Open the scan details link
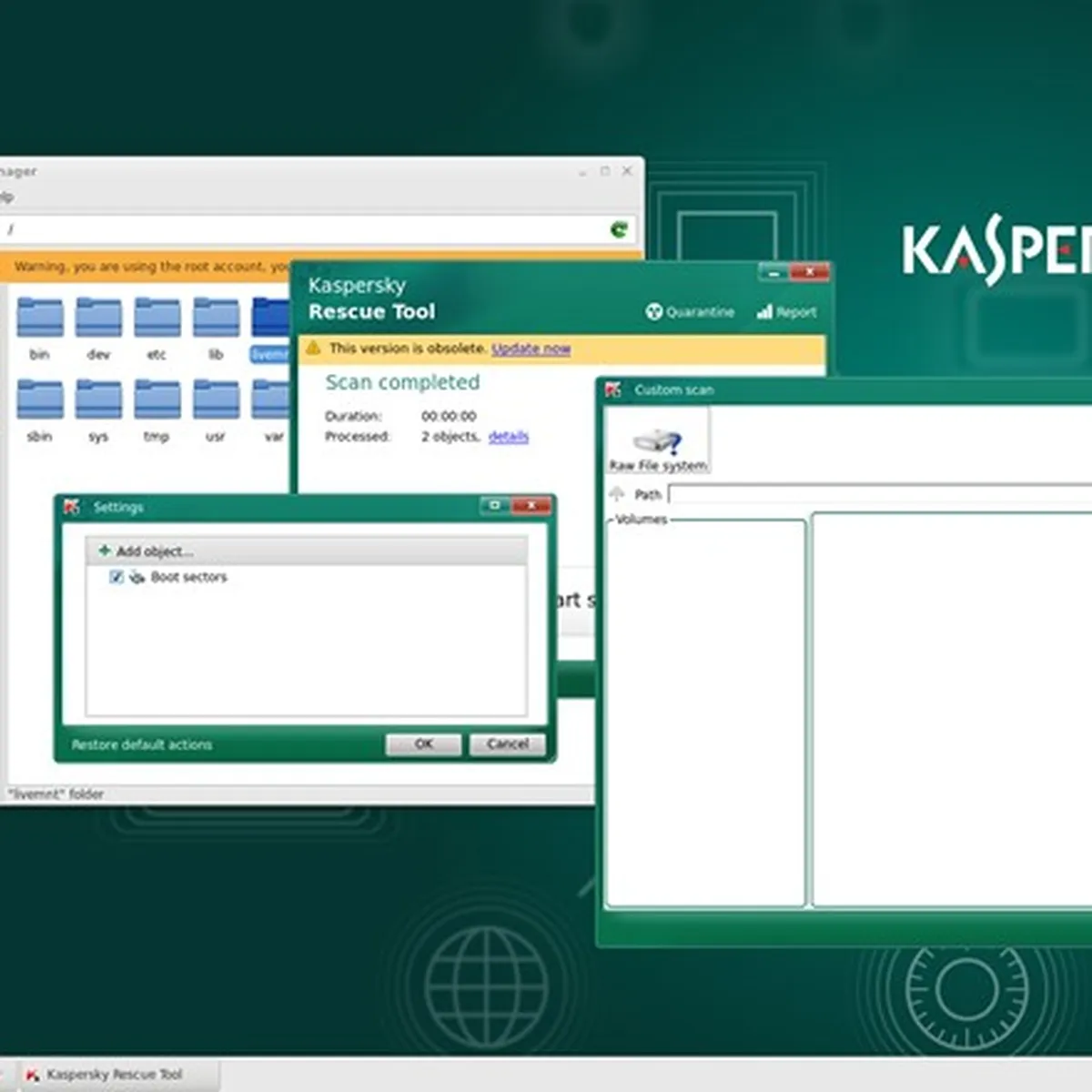1092x1092 pixels. pos(509,437)
